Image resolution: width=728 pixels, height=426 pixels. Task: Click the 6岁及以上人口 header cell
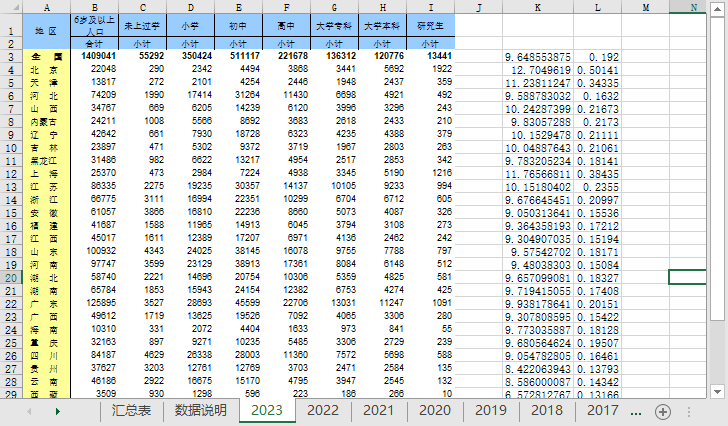click(95, 26)
